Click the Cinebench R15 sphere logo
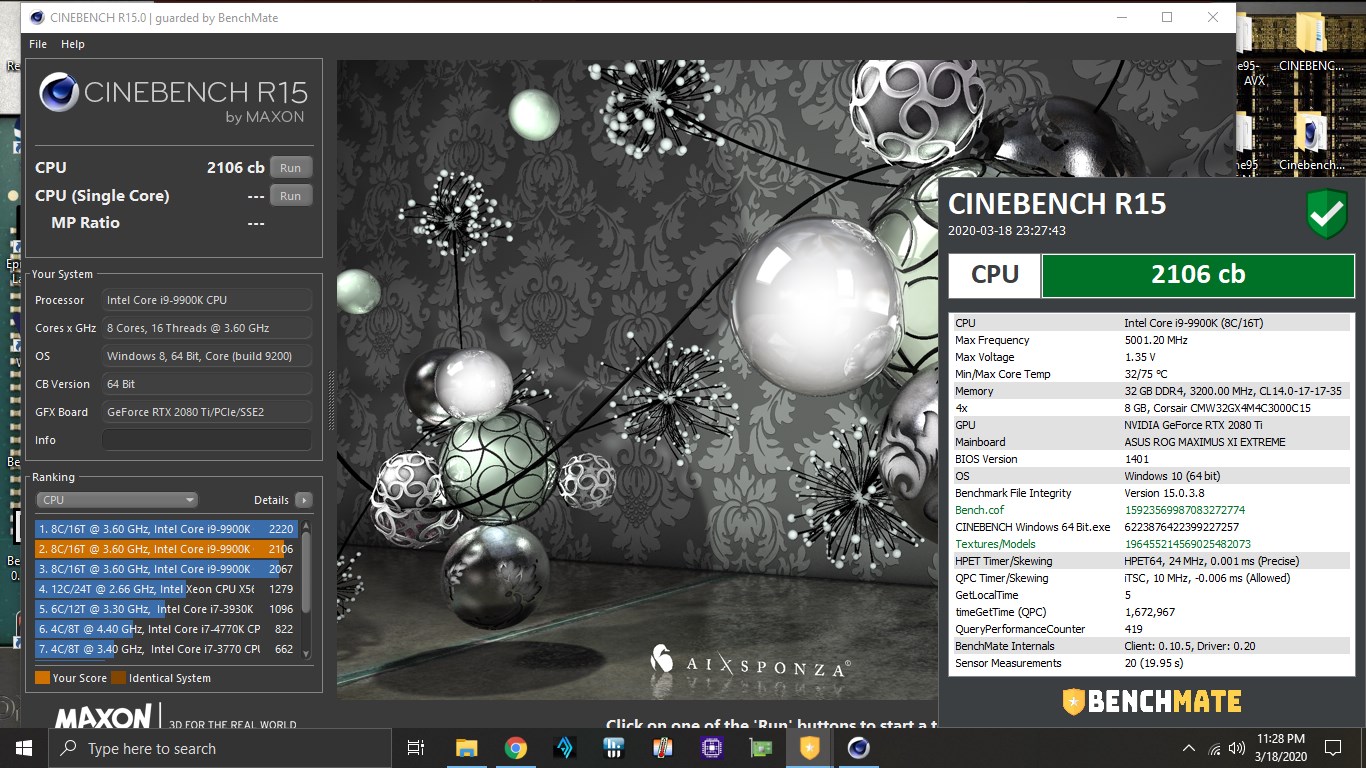 (x=59, y=92)
